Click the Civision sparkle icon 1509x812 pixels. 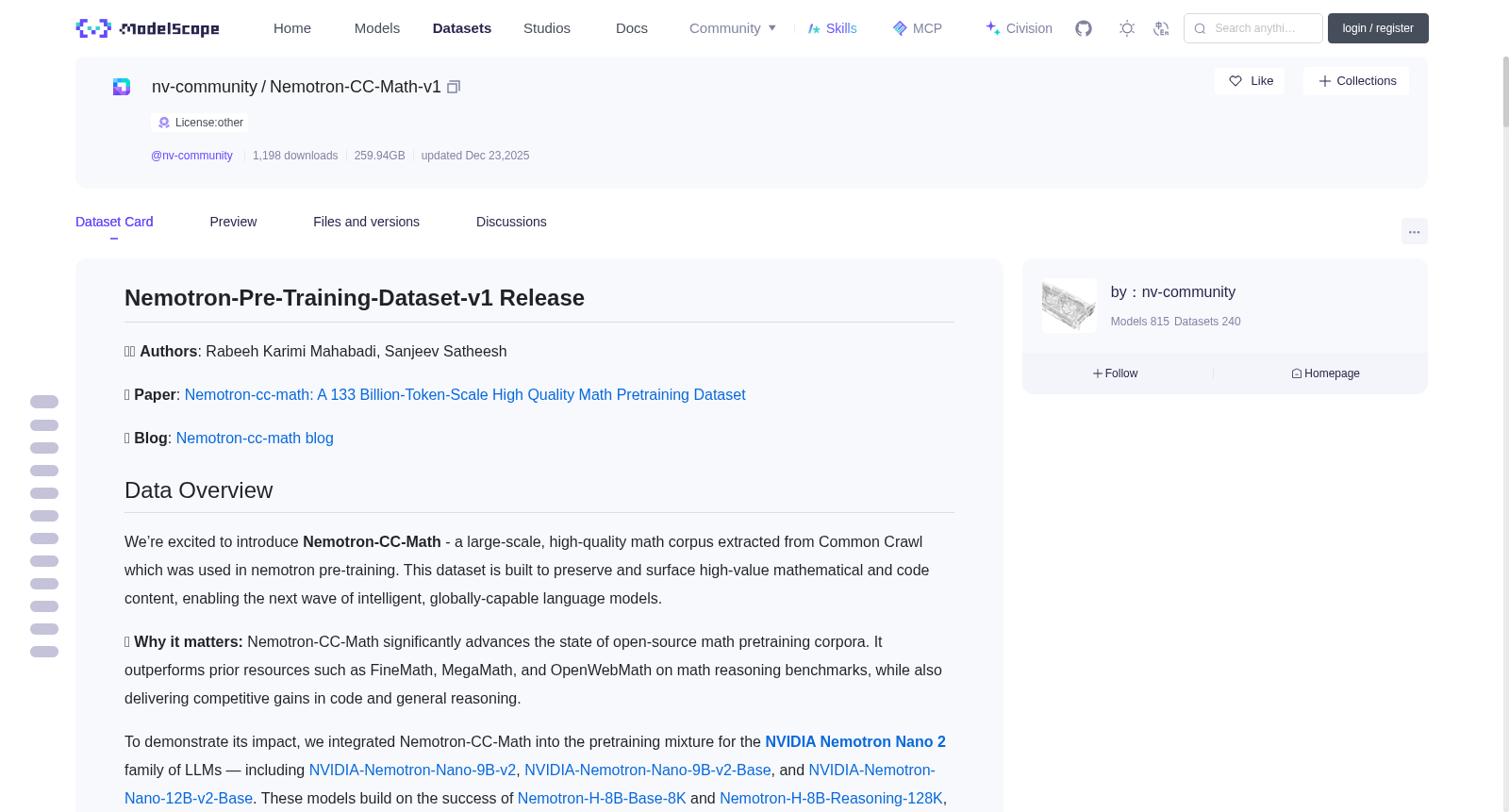coord(993,28)
